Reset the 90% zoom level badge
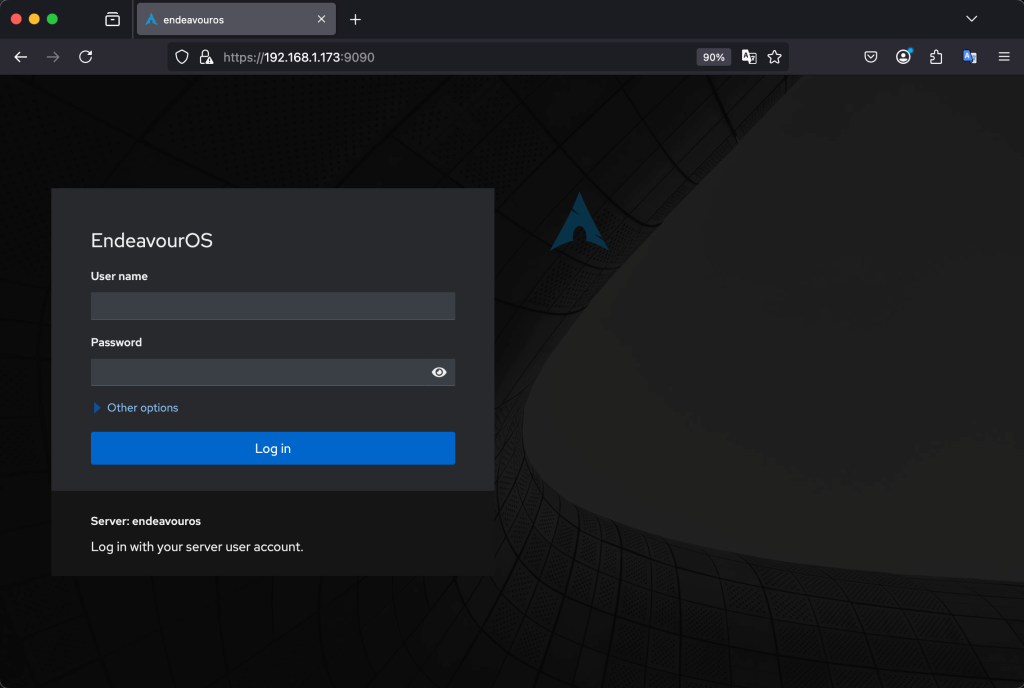The height and width of the screenshot is (688, 1024). tap(713, 57)
